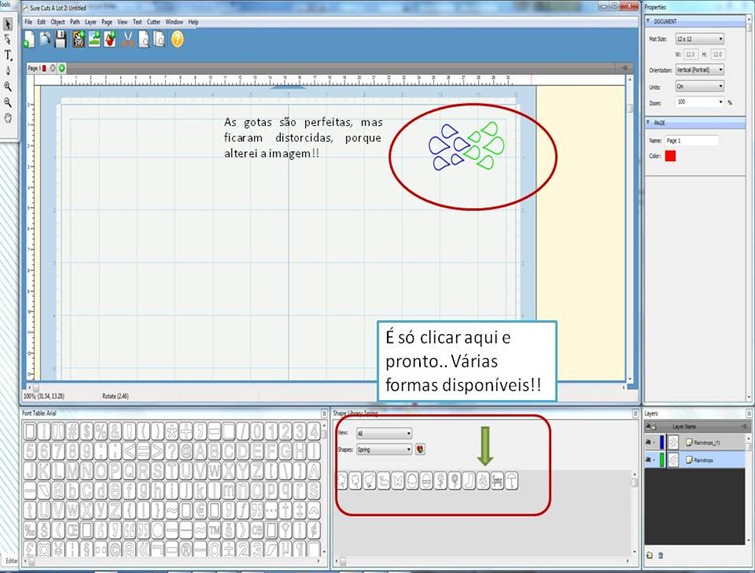Open the Shapes Spring dropdown
Viewport: 755px width, 573px height.
pyautogui.click(x=384, y=450)
